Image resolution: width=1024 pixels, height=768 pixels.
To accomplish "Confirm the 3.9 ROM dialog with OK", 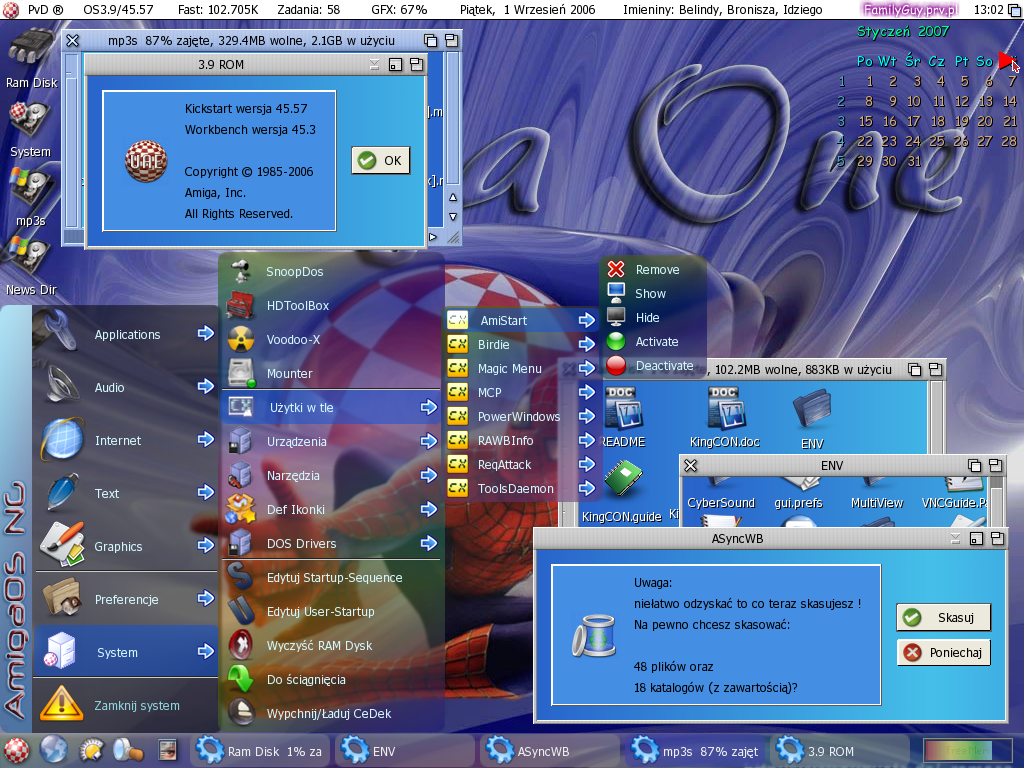I will [381, 160].
